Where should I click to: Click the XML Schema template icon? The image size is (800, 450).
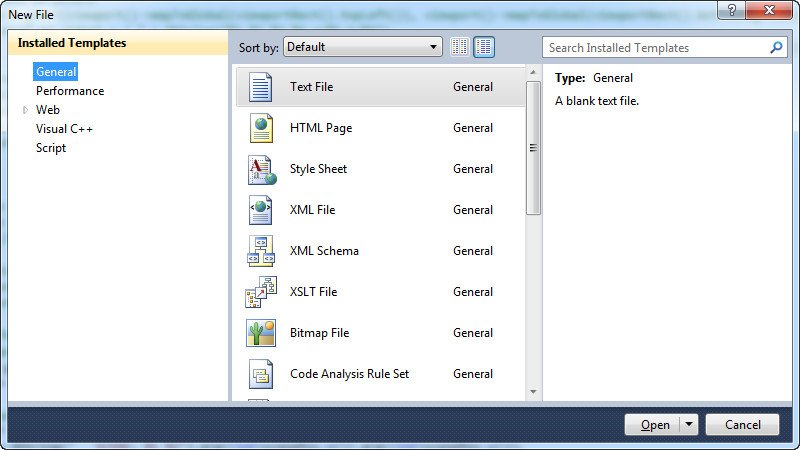pos(261,251)
